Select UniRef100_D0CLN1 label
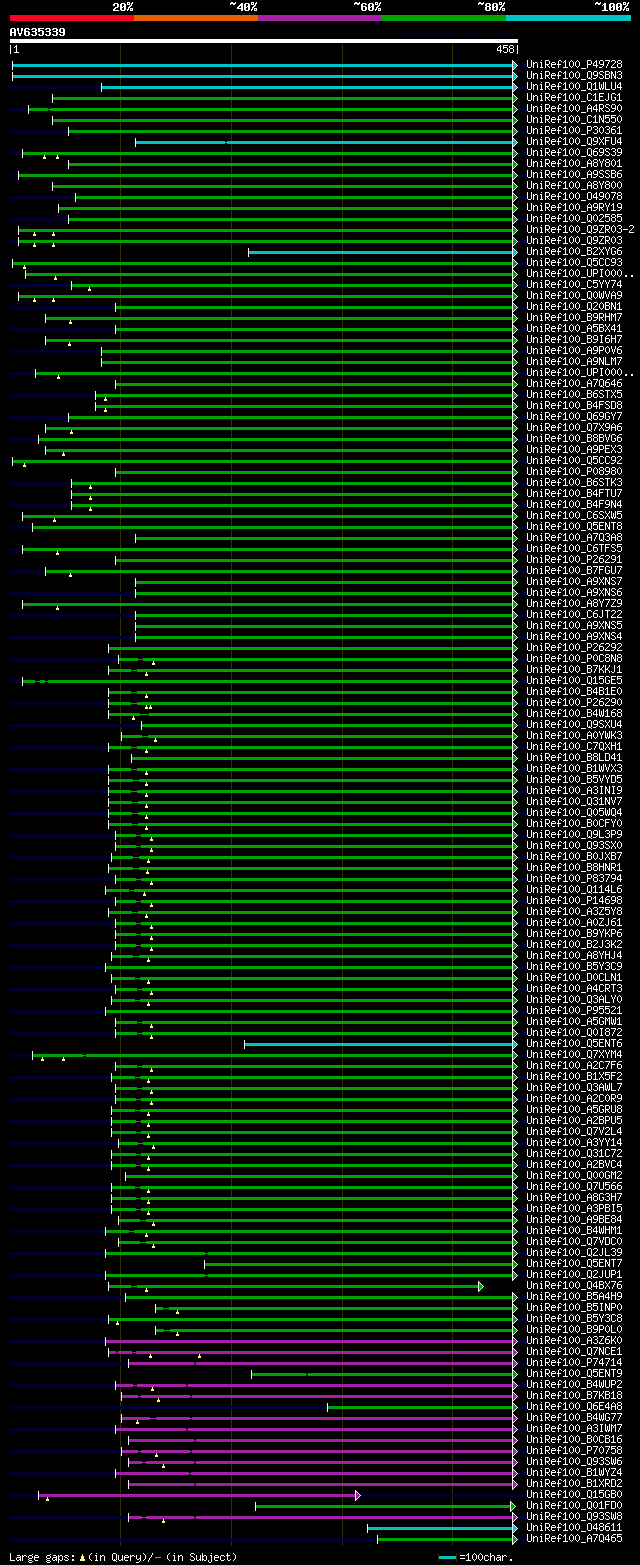This screenshot has width=640, height=1565. point(574,977)
